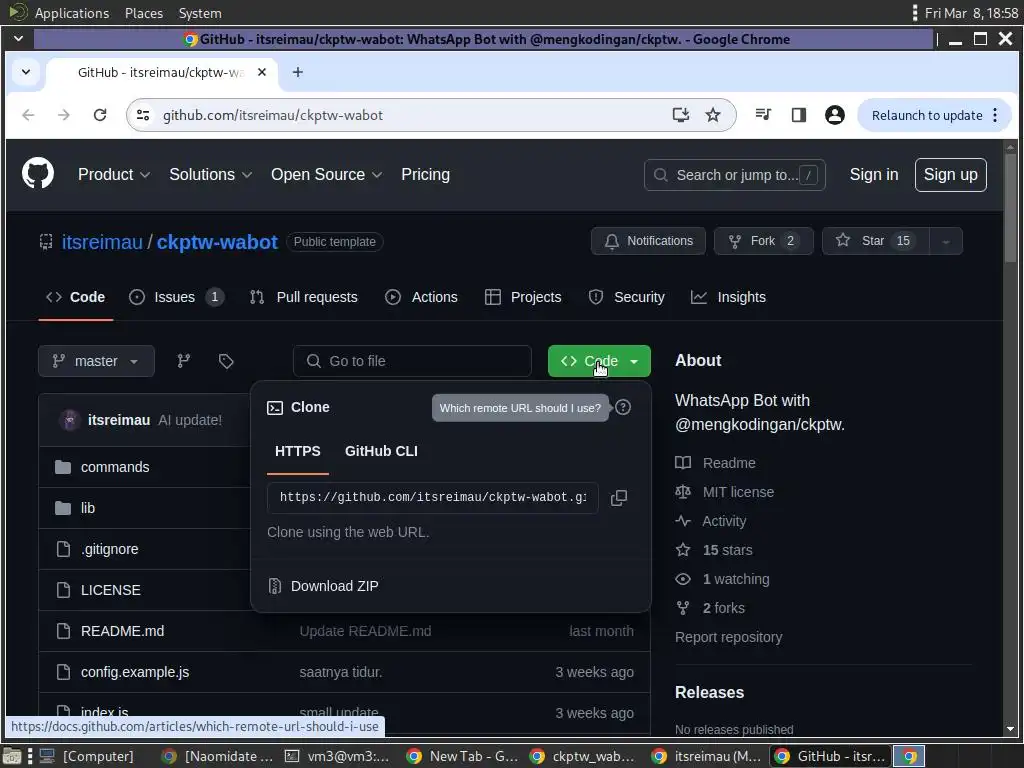Expand the Open Source menu
The height and width of the screenshot is (768, 1024).
(327, 174)
